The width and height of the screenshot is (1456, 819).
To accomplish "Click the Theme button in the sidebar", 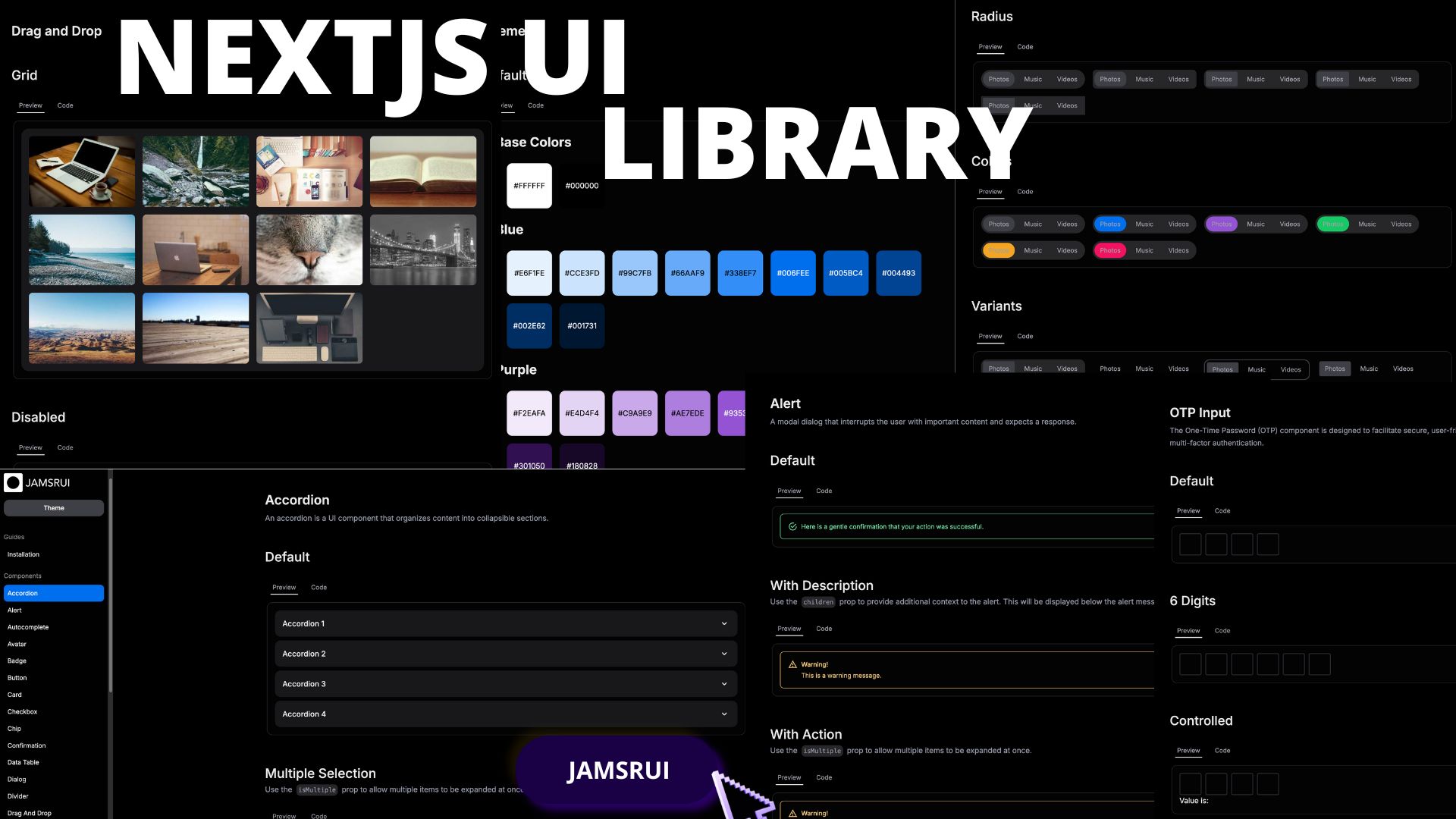I will pyautogui.click(x=53, y=507).
